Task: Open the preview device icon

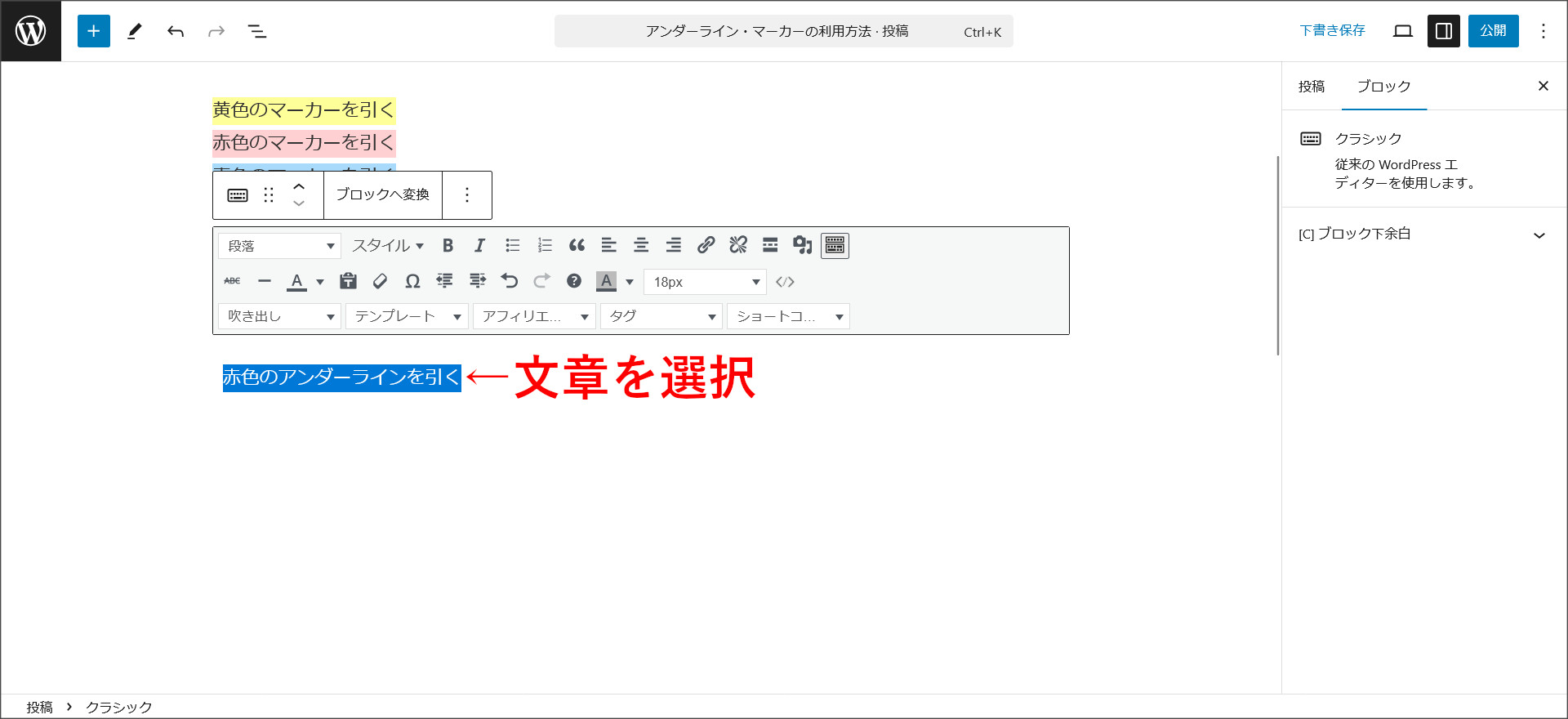Action: point(1403,31)
